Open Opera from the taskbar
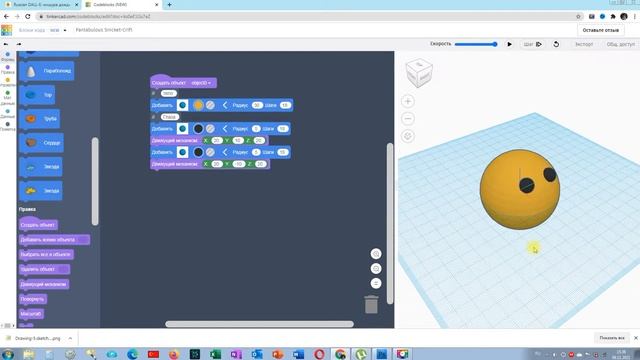 319,354
